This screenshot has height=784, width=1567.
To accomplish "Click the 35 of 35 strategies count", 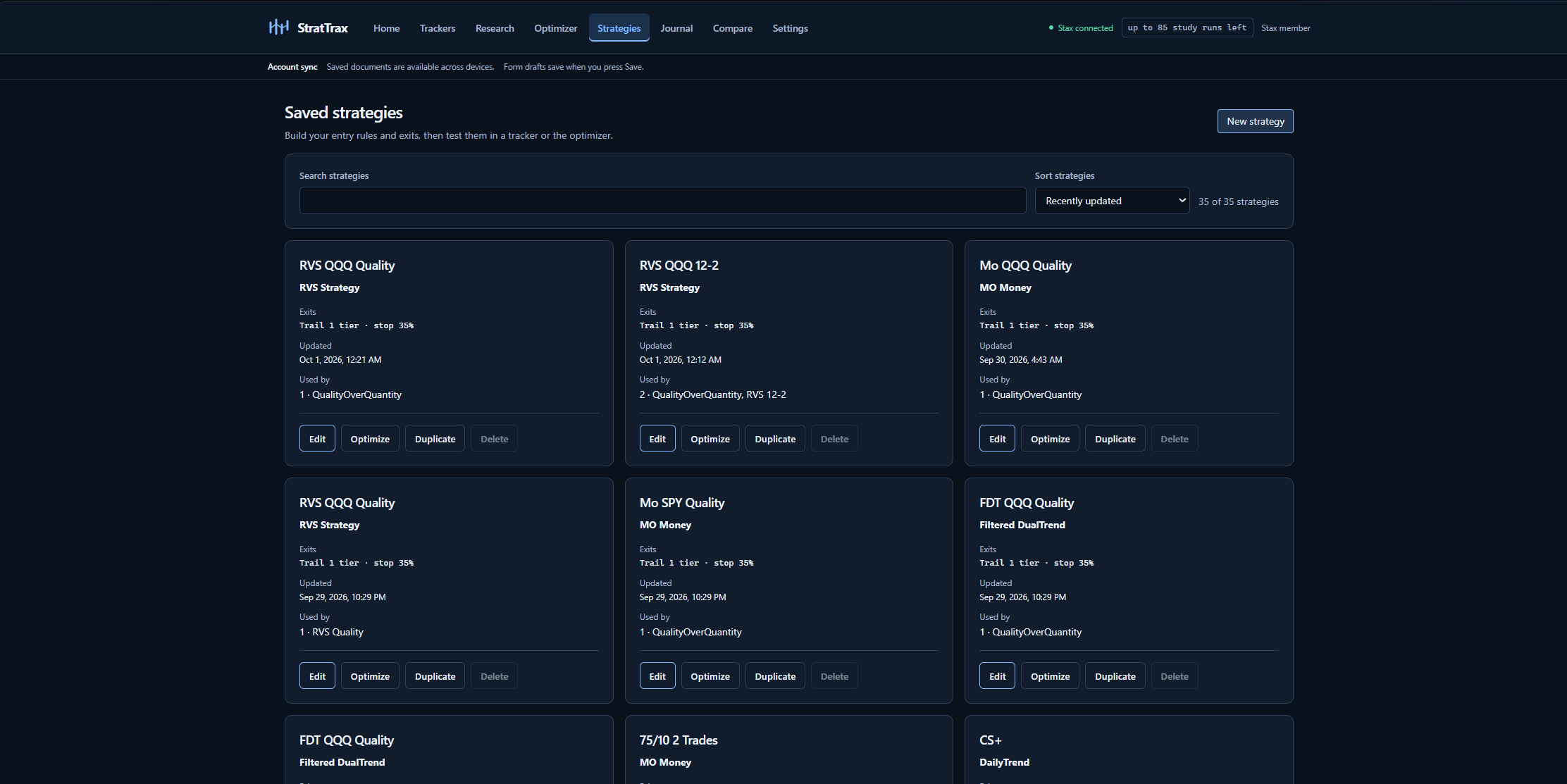I will [1238, 201].
